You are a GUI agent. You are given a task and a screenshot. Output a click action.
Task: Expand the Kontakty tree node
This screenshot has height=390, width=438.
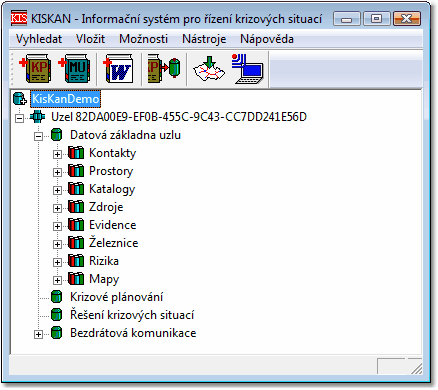click(57, 154)
